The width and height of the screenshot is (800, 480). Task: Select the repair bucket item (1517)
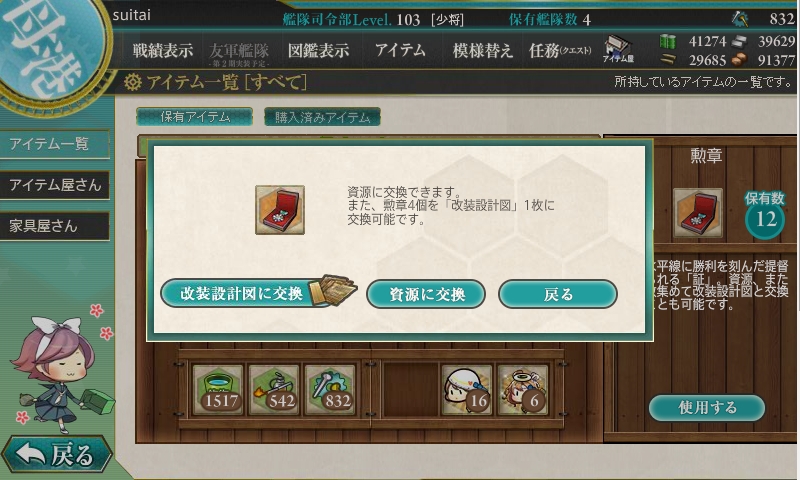[x=218, y=389]
